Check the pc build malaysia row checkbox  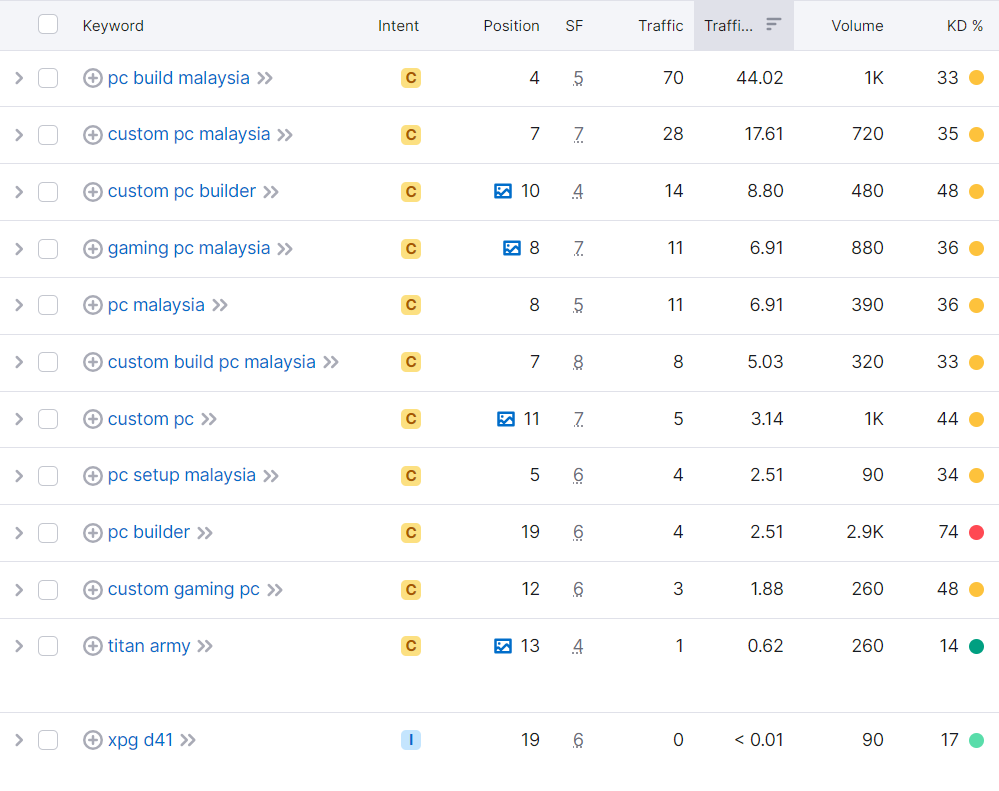[47, 78]
